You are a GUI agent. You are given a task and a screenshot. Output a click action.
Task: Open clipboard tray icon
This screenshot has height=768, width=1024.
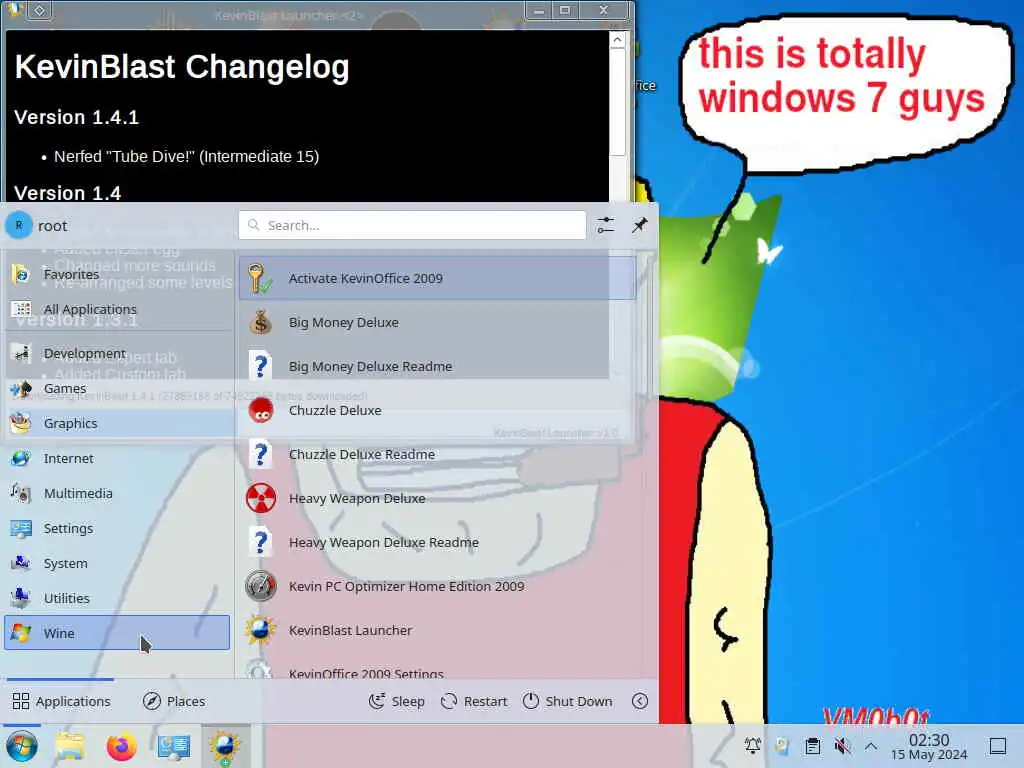click(x=812, y=746)
